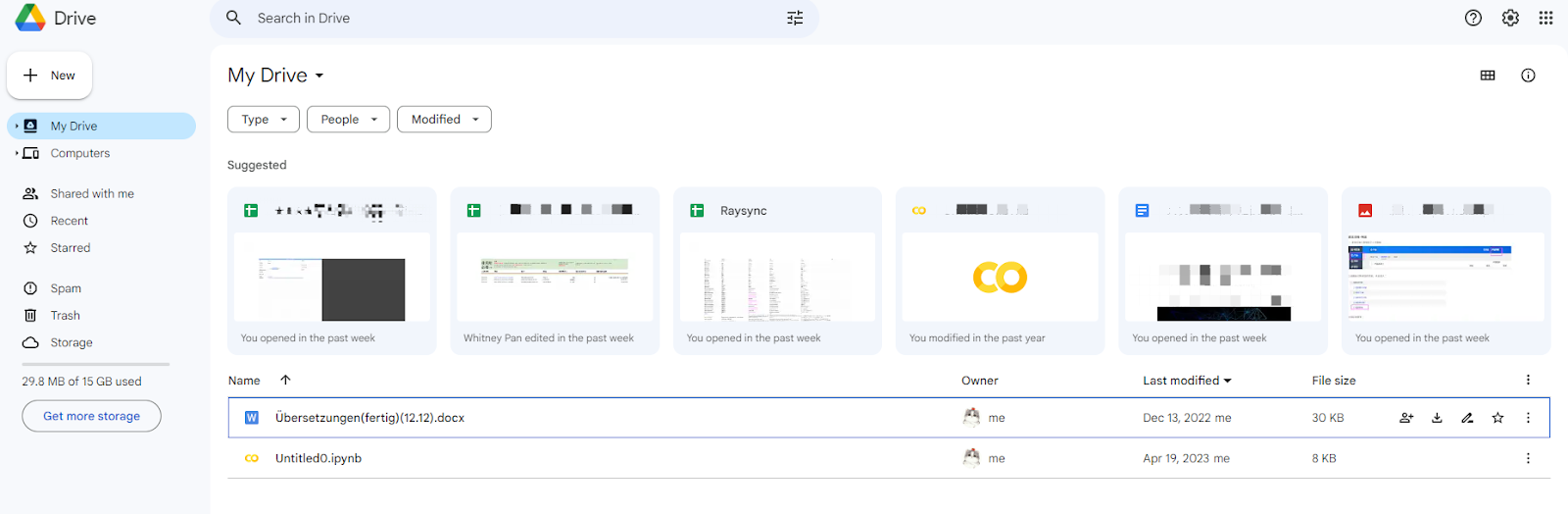
Task: Click Get more storage button
Action: tap(91, 416)
